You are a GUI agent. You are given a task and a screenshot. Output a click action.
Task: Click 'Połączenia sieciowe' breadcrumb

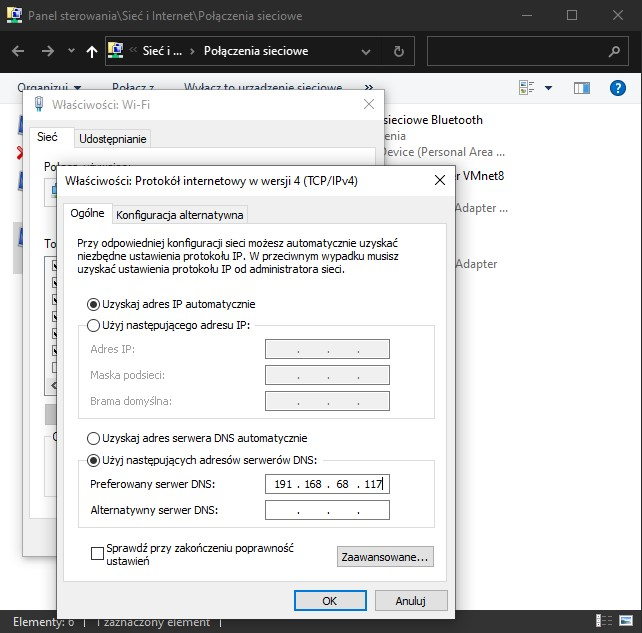click(x=256, y=51)
